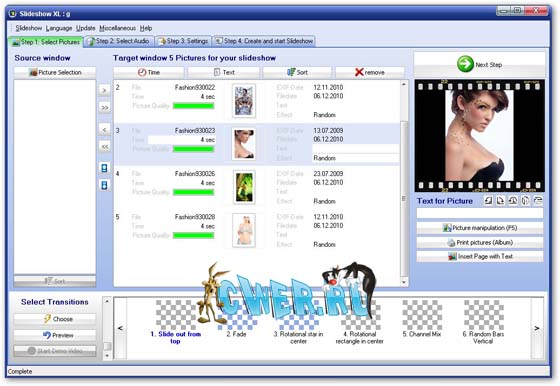The width and height of the screenshot is (560, 386).
Task: Click first rotate icon beside Text for Picture
Action: [488, 201]
